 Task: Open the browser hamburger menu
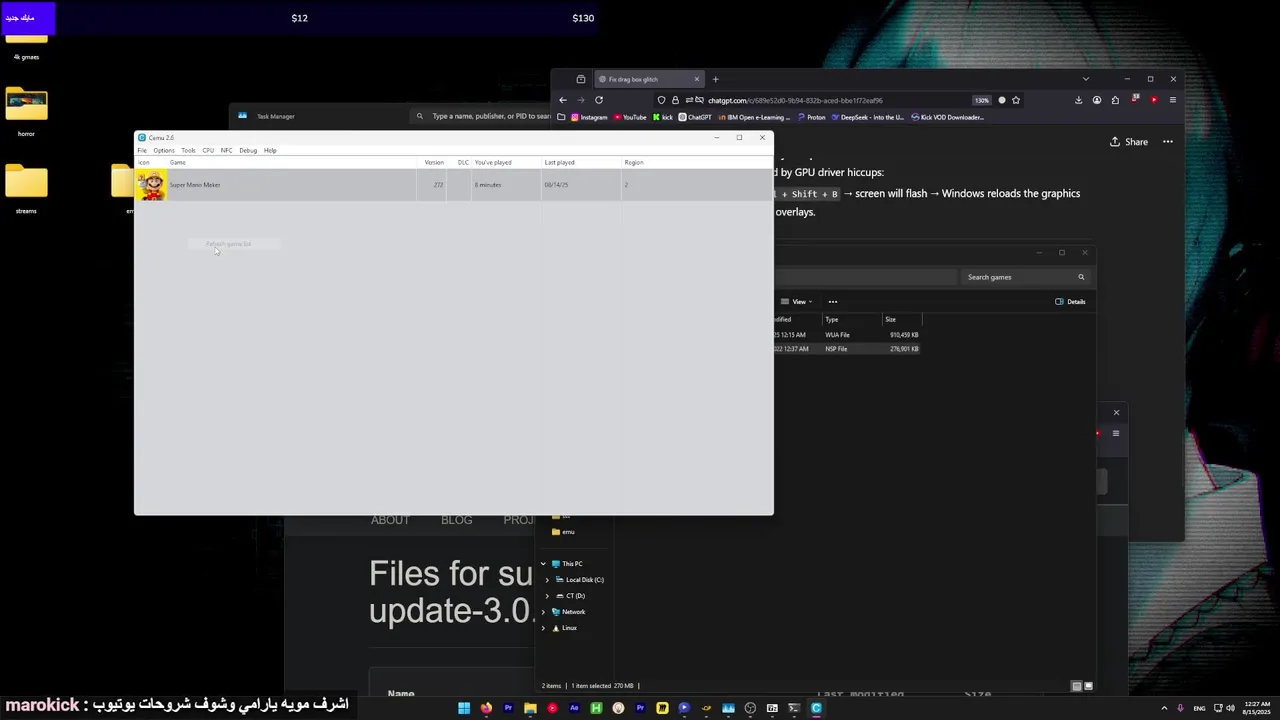[1173, 100]
